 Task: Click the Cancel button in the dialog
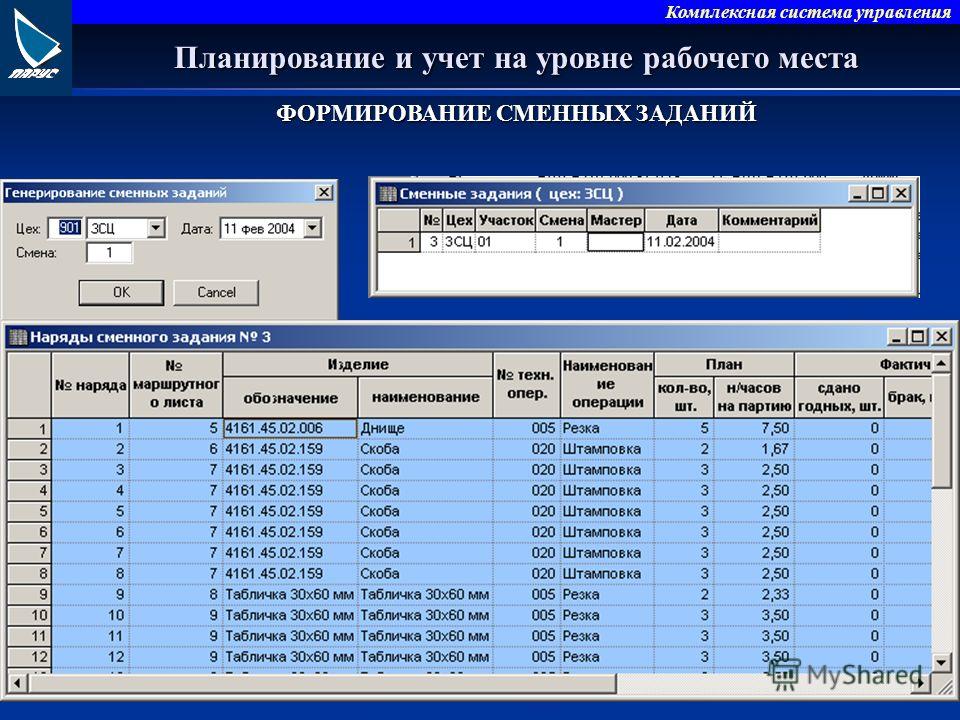click(x=216, y=293)
